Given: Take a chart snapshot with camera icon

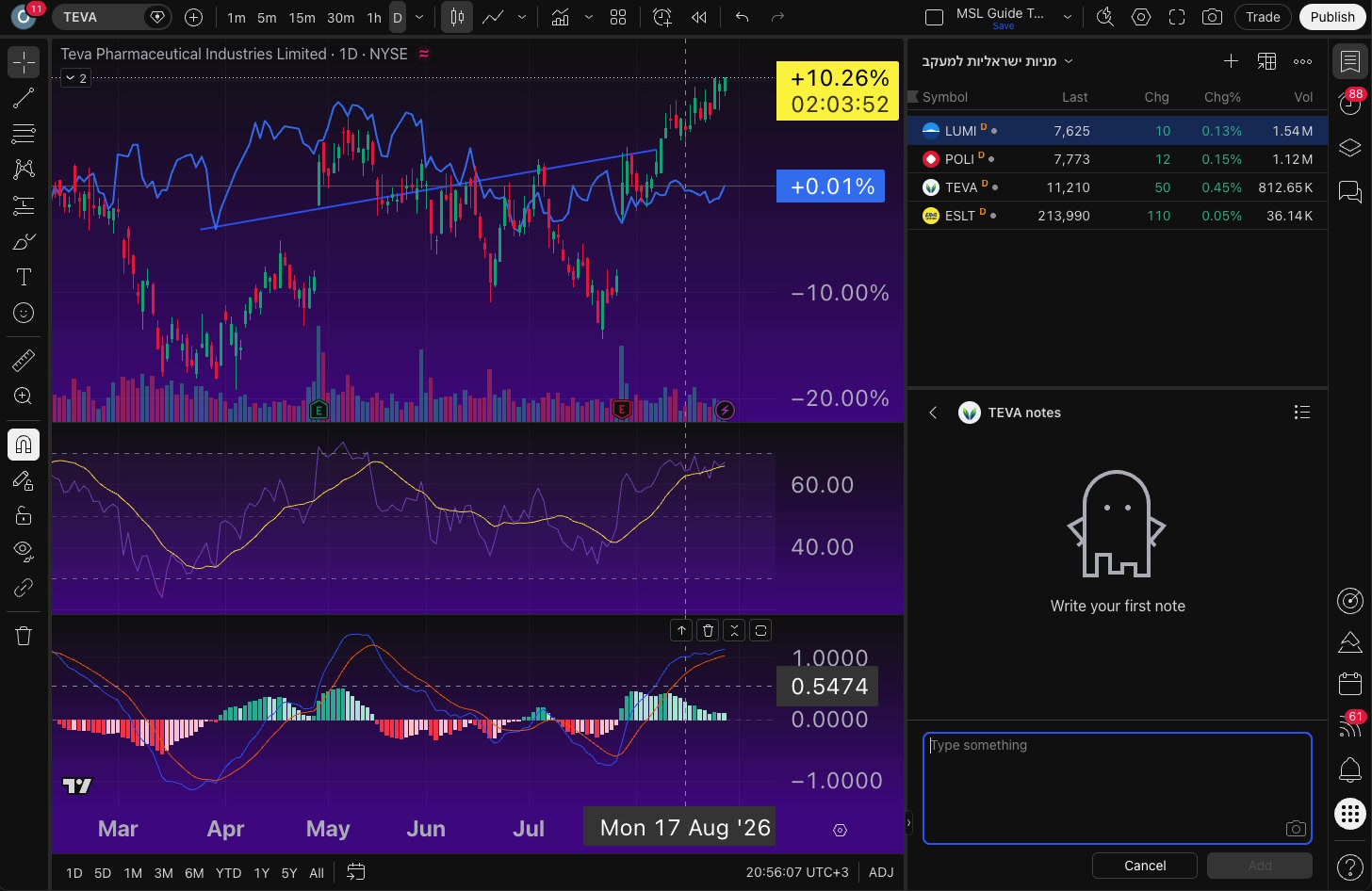Looking at the screenshot, I should tap(1213, 17).
